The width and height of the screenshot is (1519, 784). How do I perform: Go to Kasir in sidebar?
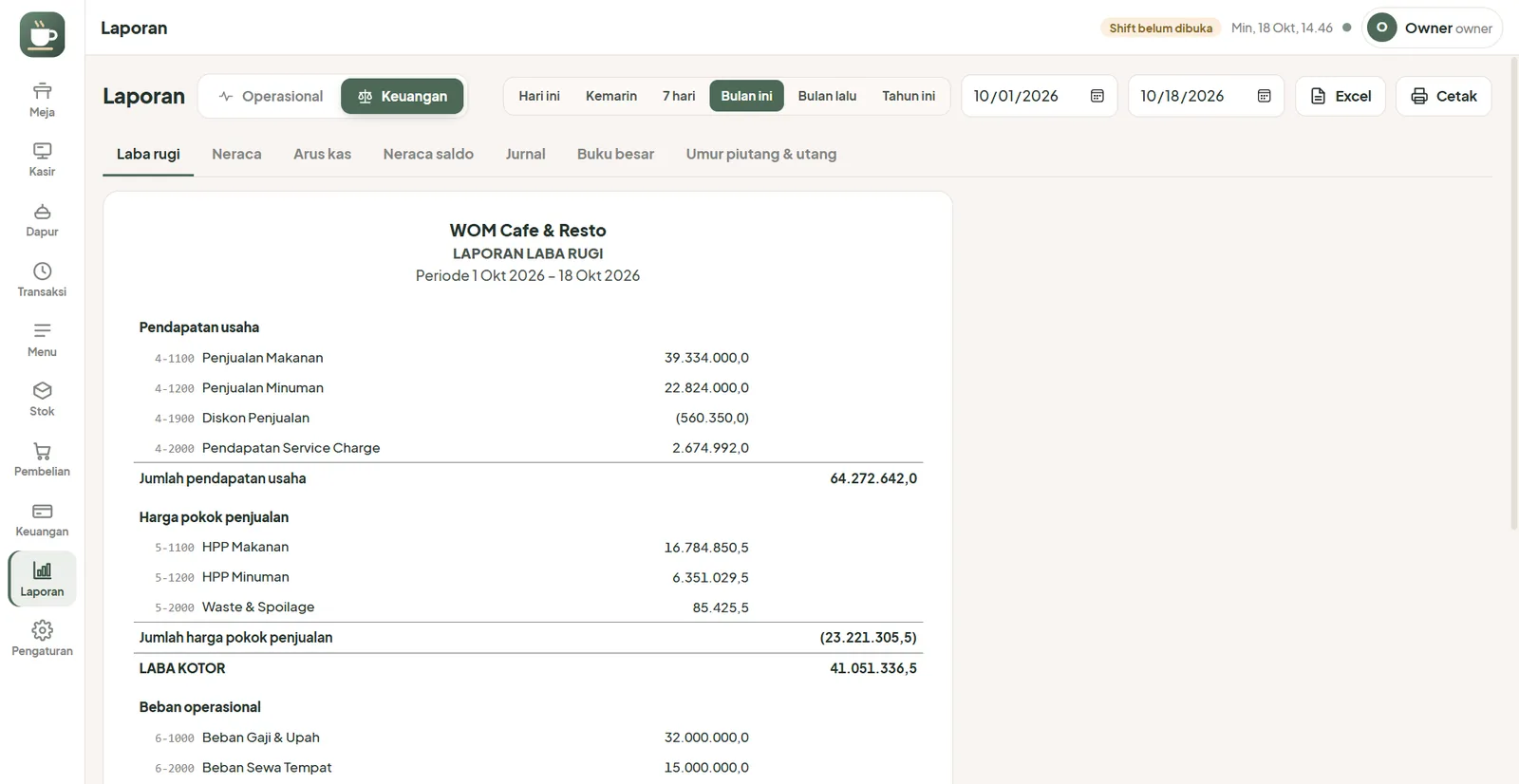42,159
